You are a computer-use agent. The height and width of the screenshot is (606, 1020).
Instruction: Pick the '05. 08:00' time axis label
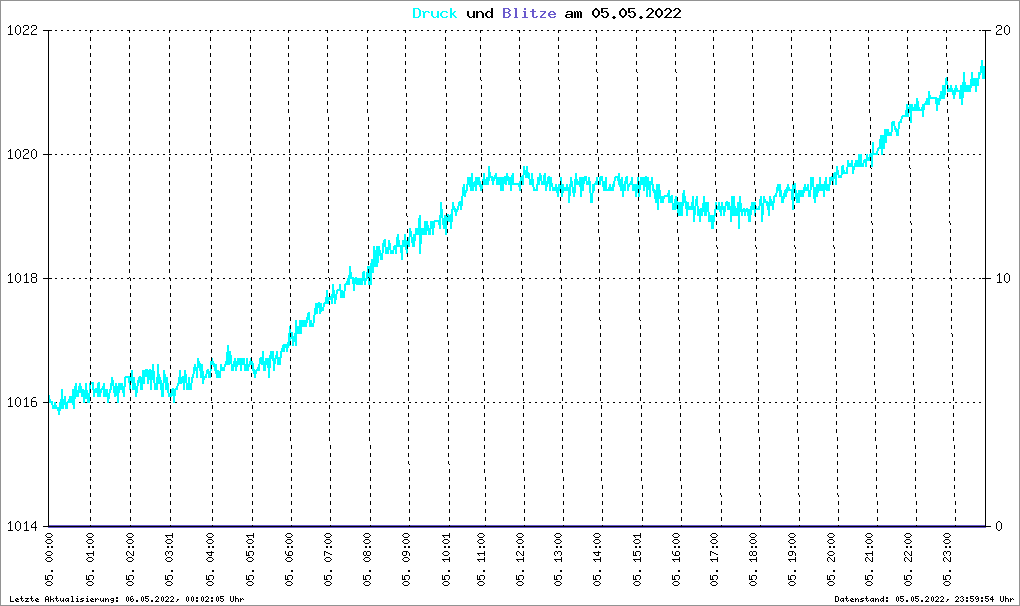(368, 560)
